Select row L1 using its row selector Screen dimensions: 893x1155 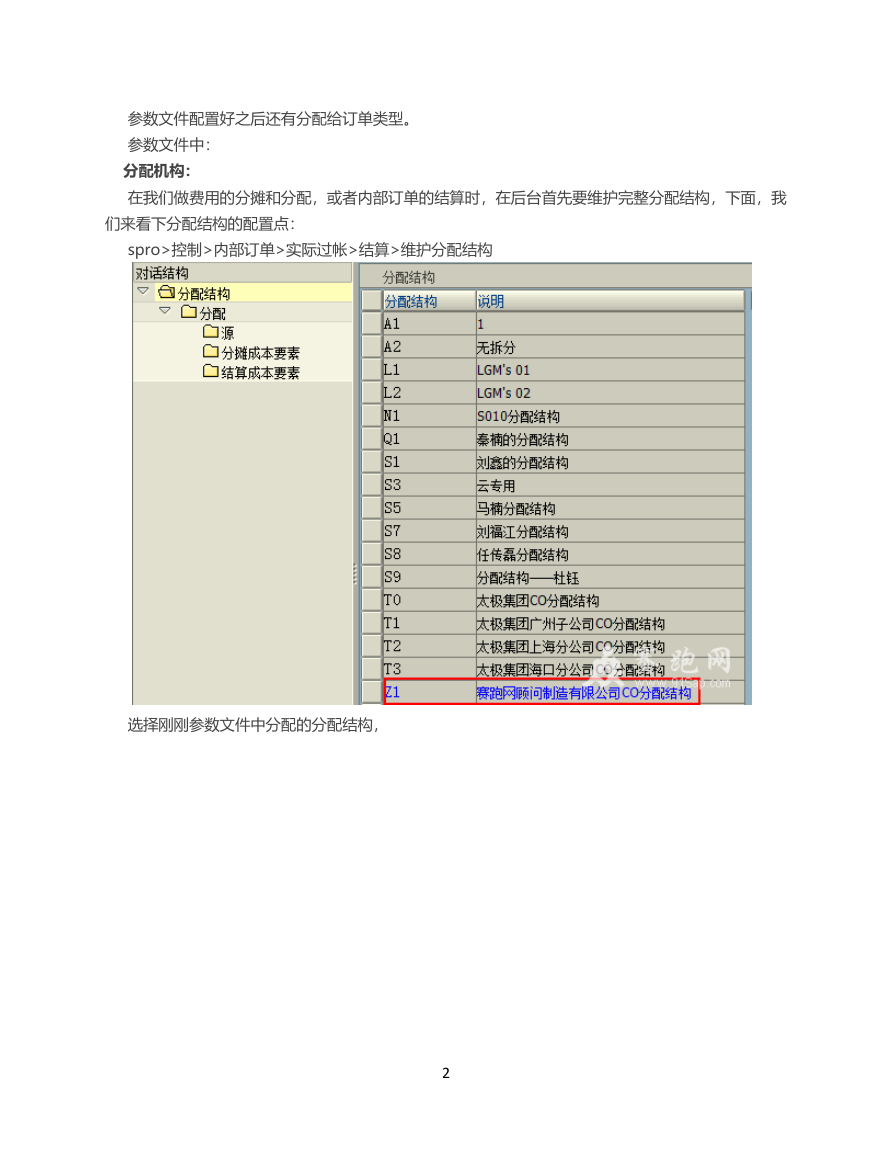tap(371, 370)
